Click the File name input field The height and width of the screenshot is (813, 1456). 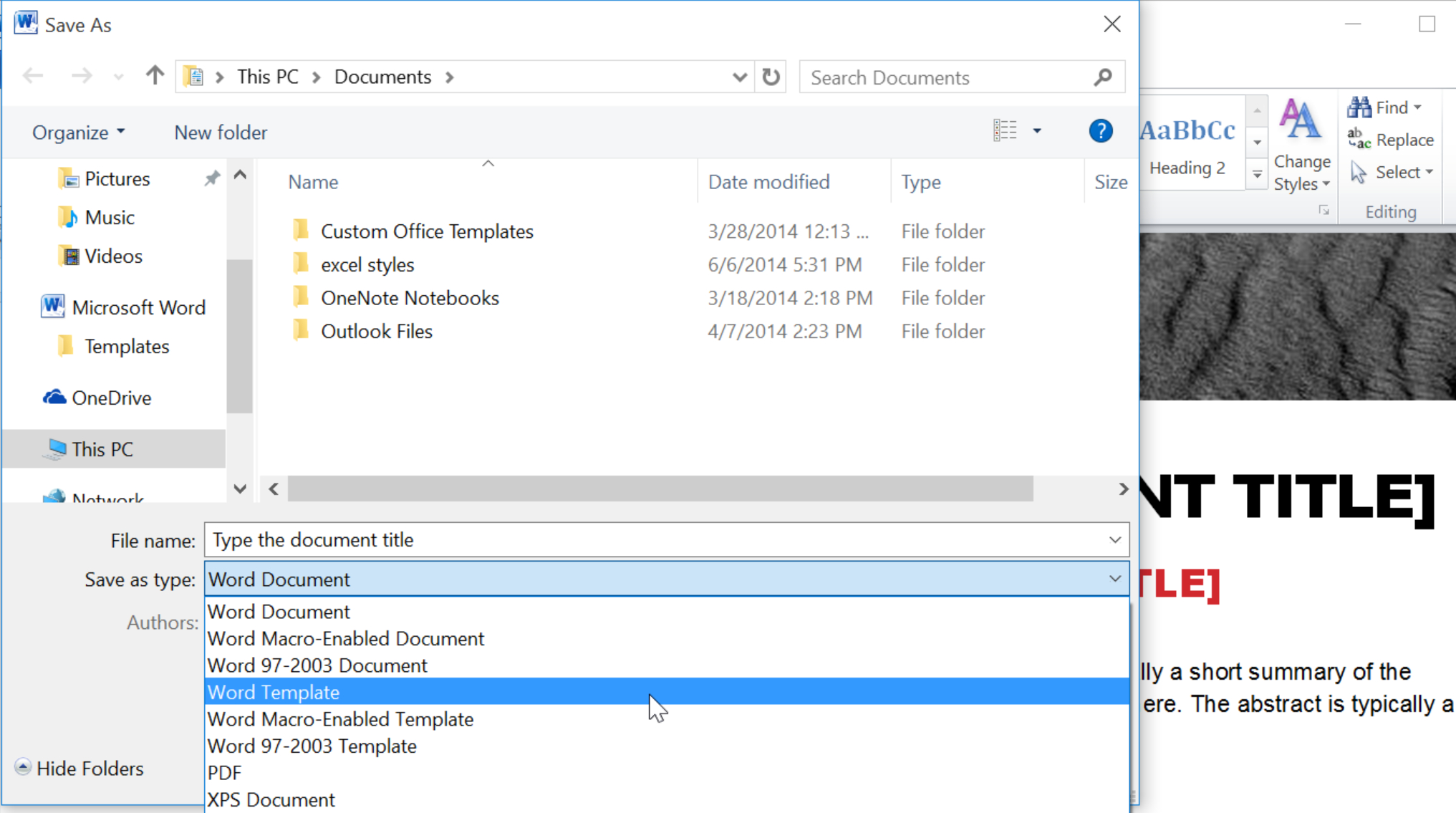(x=667, y=540)
